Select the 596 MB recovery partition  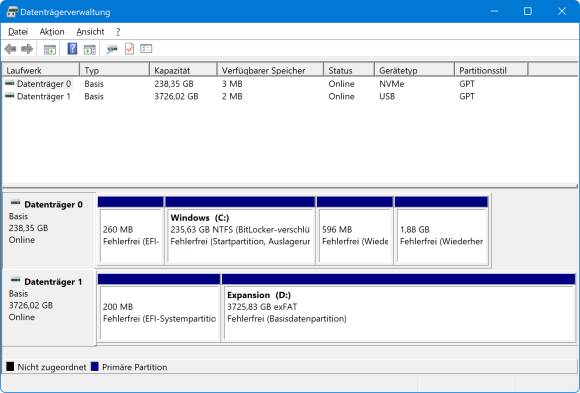355,231
